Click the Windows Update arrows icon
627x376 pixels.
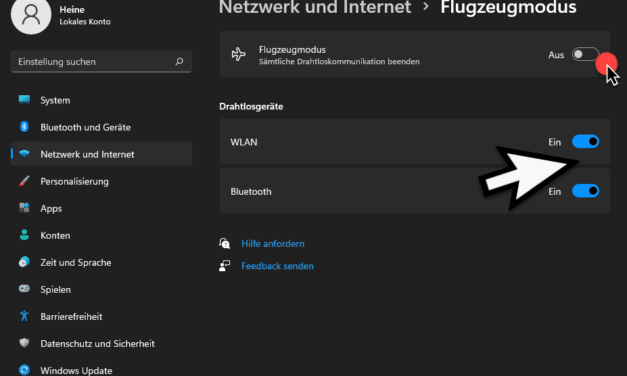24,370
